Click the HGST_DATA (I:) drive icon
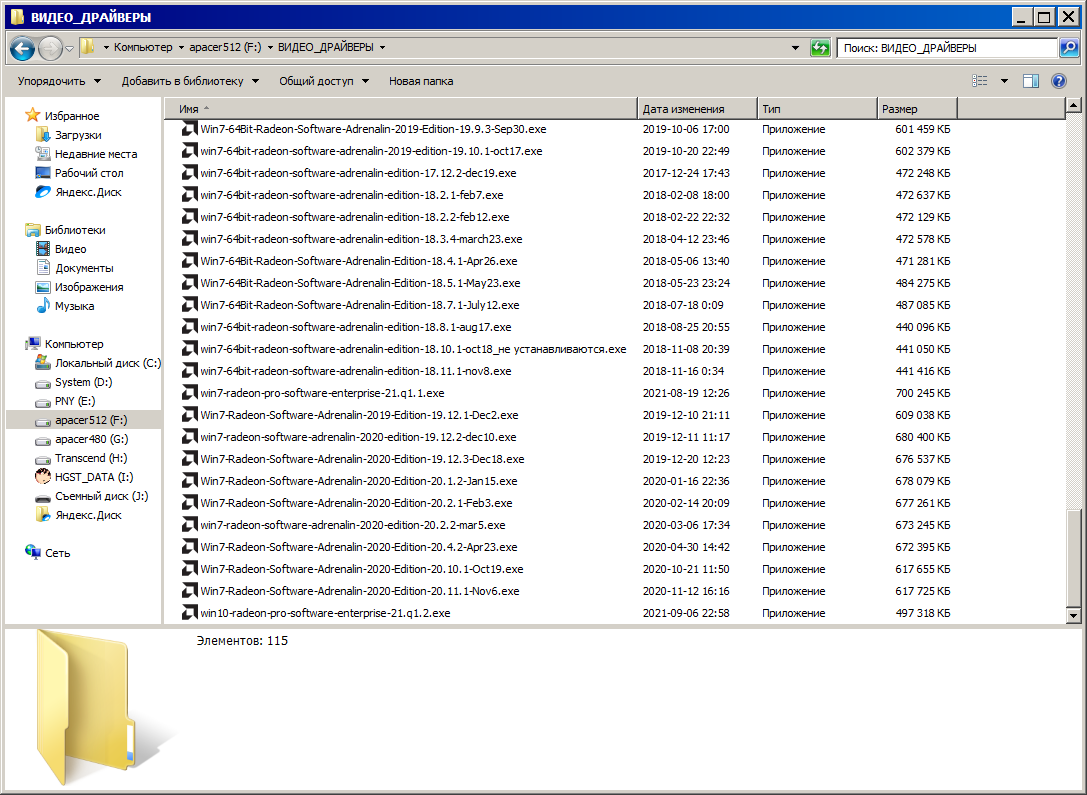Image resolution: width=1087 pixels, height=795 pixels. (43, 477)
